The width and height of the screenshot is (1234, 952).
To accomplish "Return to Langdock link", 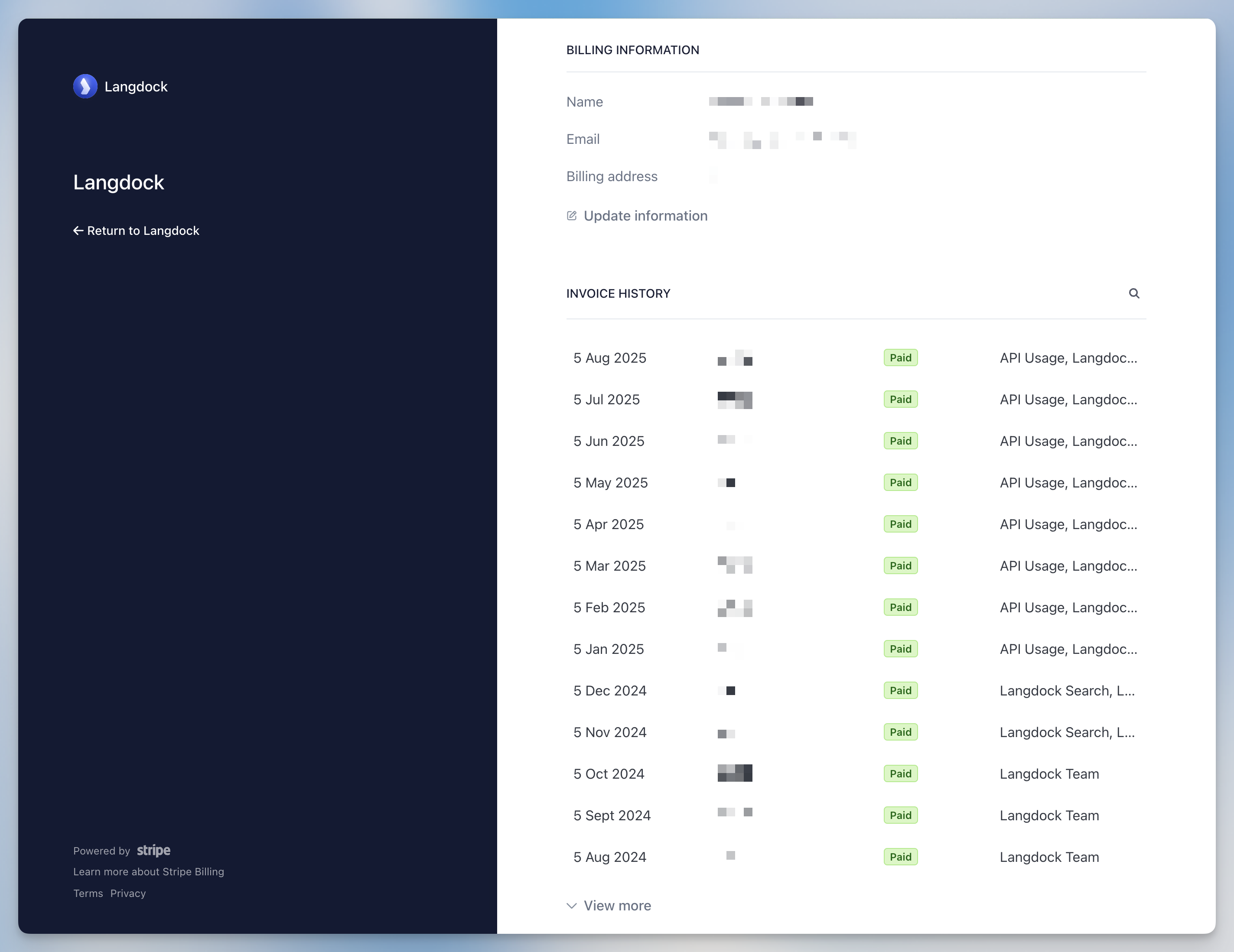I will pos(136,231).
